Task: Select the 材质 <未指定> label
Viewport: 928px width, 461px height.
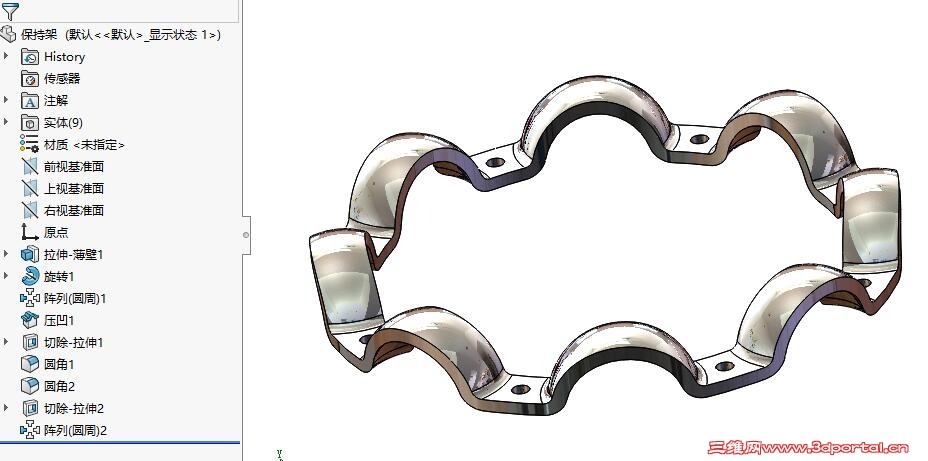Action: click(x=84, y=145)
